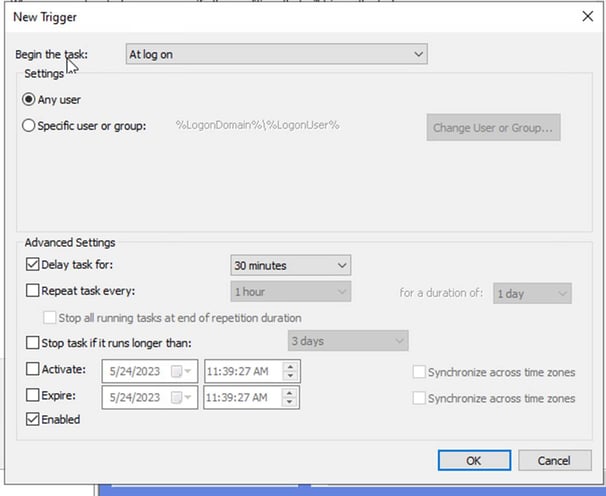This screenshot has width=606, height=496.
Task: Uncheck the Delay task for checkbox
Action: click(x=32, y=265)
